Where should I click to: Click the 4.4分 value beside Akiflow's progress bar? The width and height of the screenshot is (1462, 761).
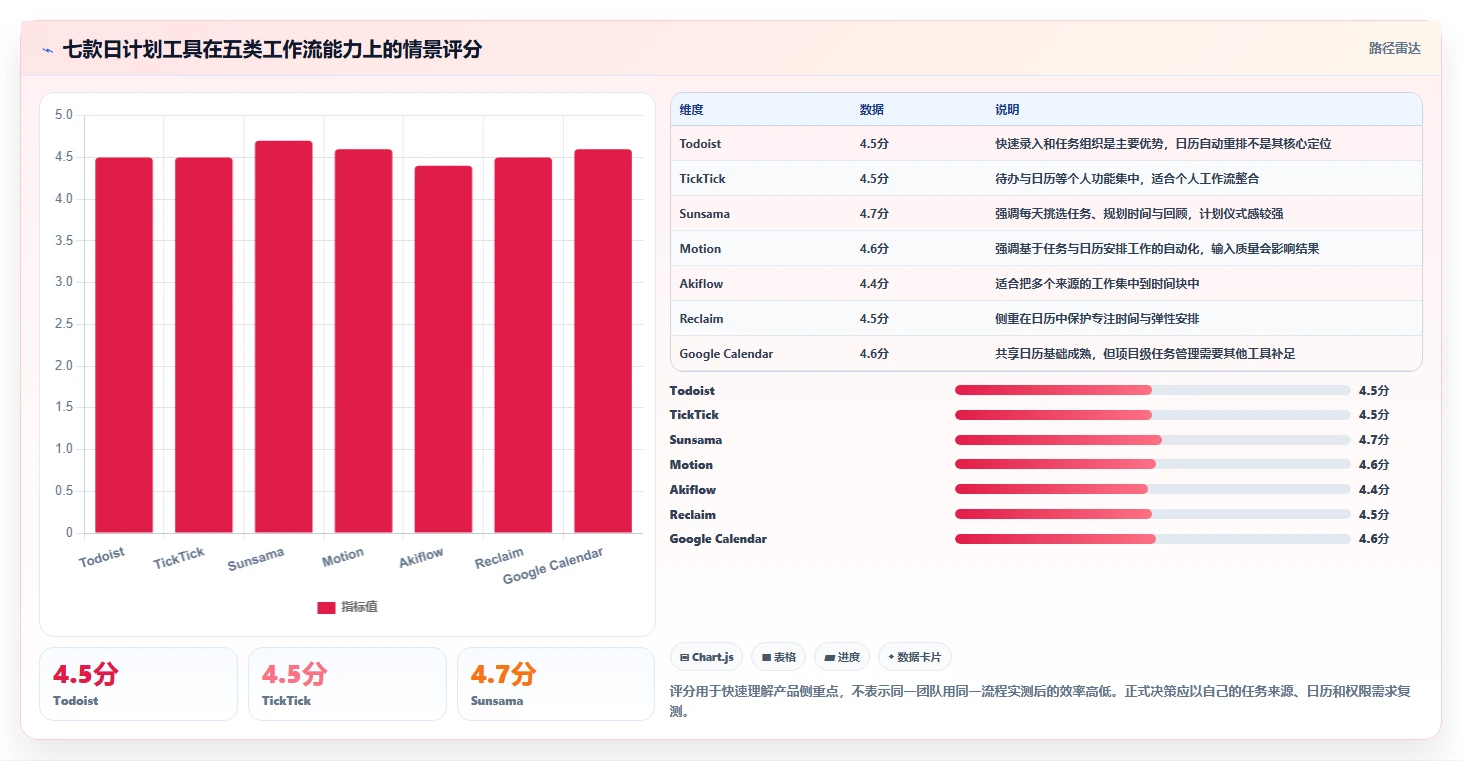pyautogui.click(x=1374, y=490)
